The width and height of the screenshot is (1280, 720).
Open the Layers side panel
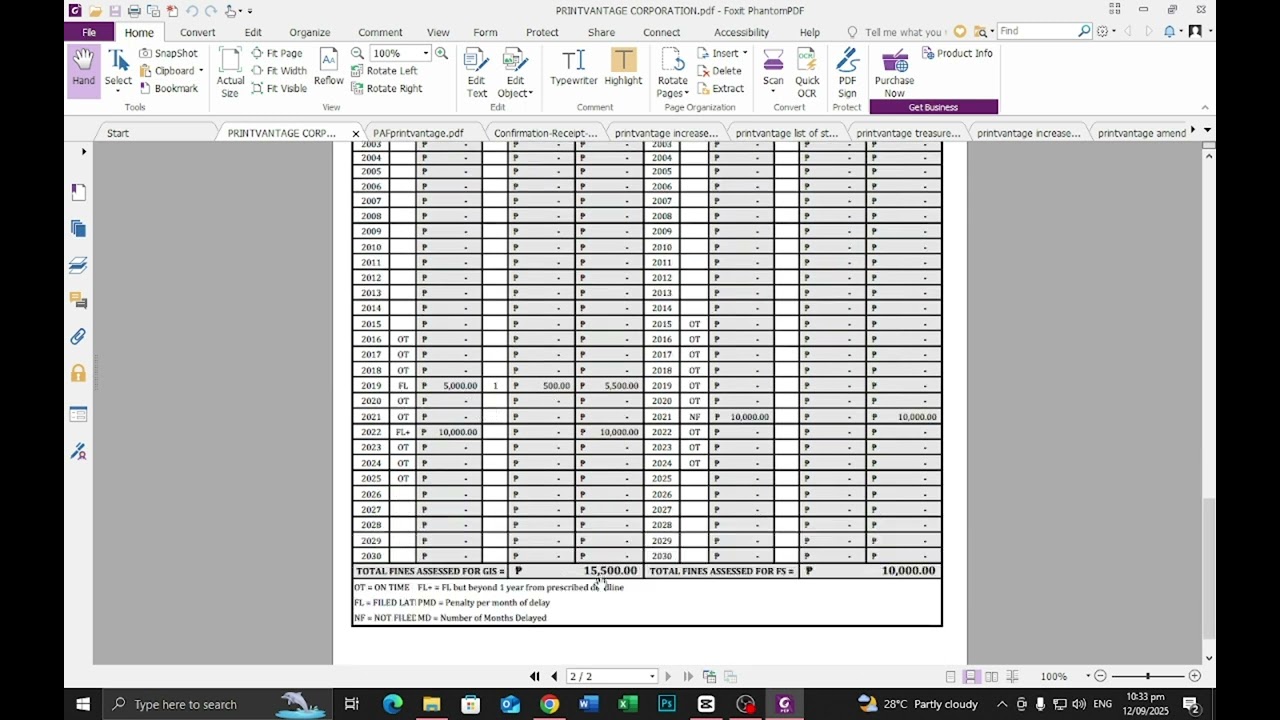click(78, 265)
